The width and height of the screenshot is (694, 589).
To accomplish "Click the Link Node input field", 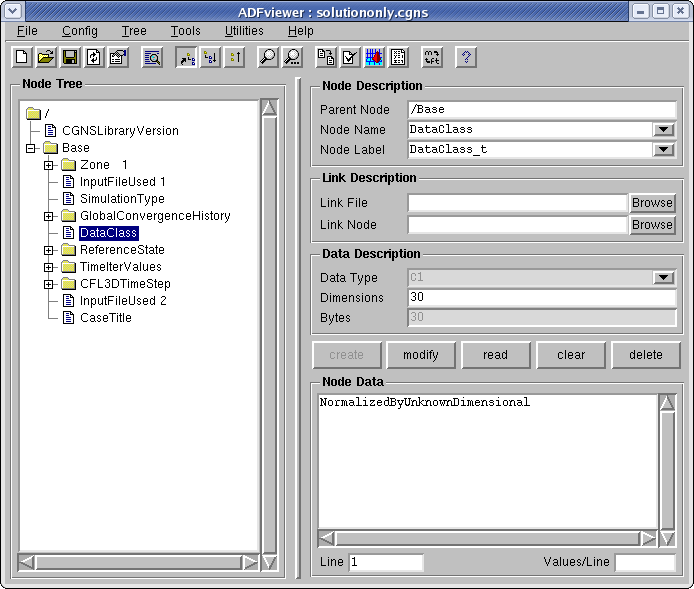I will (x=517, y=225).
